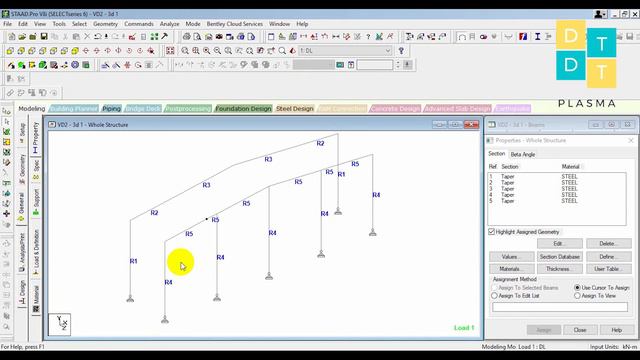
Task: Click the Close button in Properties dialog
Action: (x=580, y=330)
